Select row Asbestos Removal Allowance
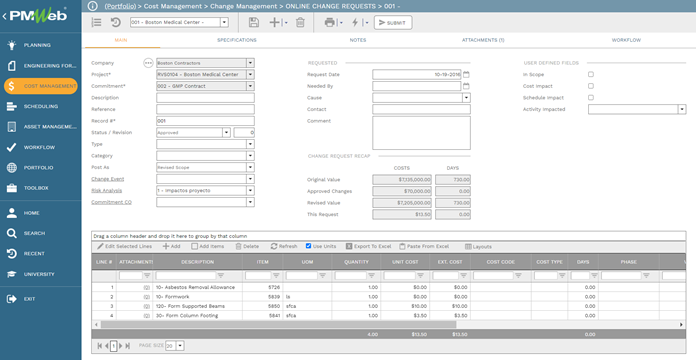Image resolution: width=696 pixels, height=360 pixels. click(388, 287)
